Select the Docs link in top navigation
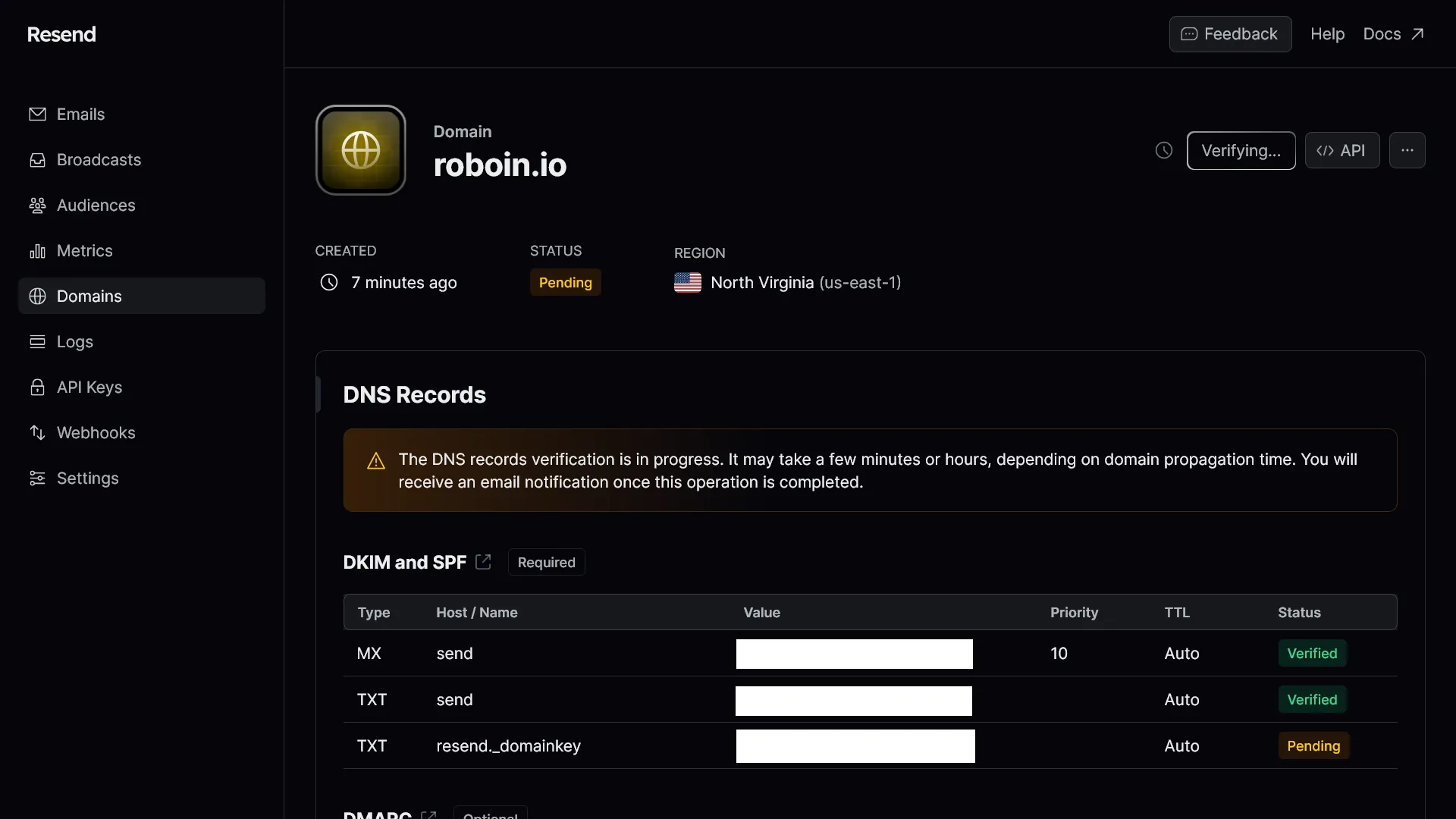Screen dimensions: 1456x819 [x=1393, y=33]
